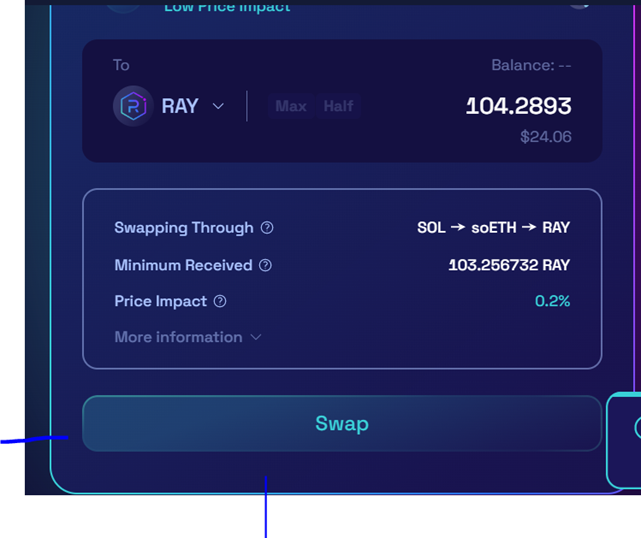Open Minimum Received help icon
Image resolution: width=641 pixels, height=538 pixels.
265,265
